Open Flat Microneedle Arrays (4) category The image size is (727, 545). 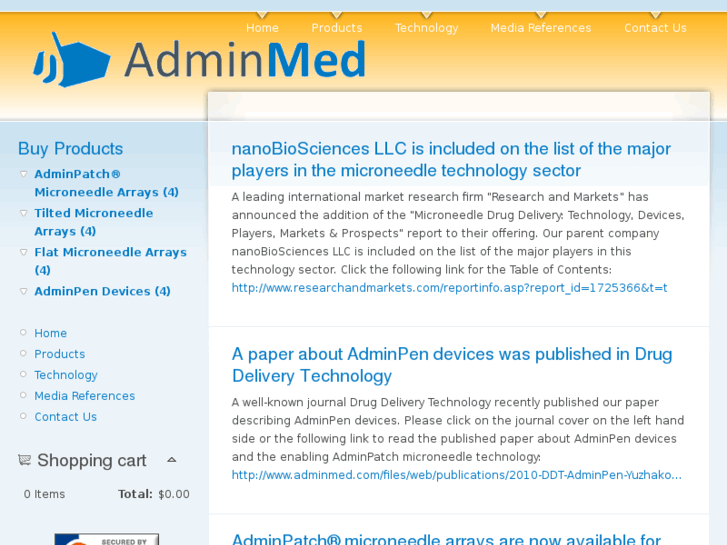[110, 261]
